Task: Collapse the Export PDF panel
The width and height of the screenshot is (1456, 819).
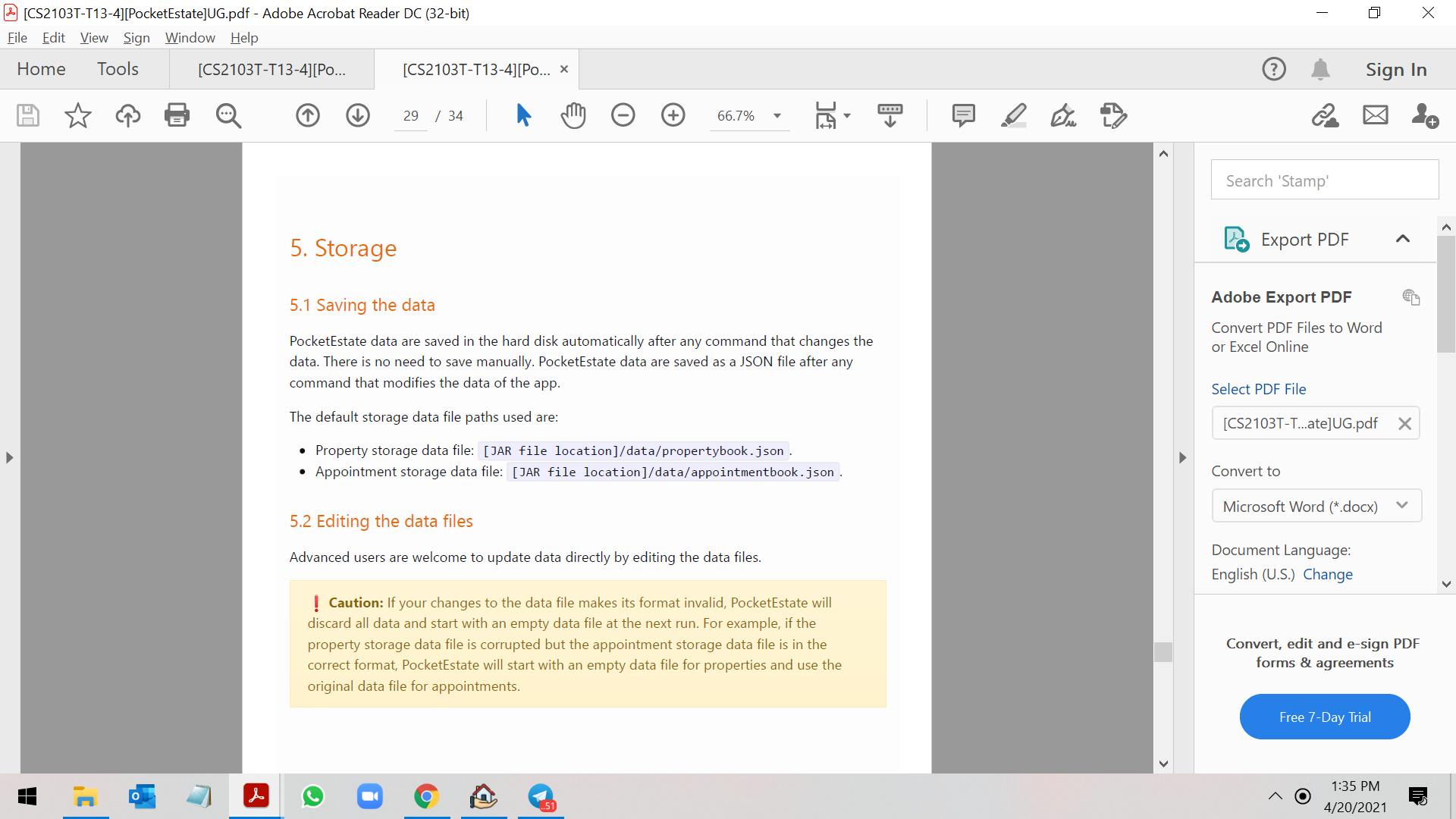Action: (x=1403, y=239)
